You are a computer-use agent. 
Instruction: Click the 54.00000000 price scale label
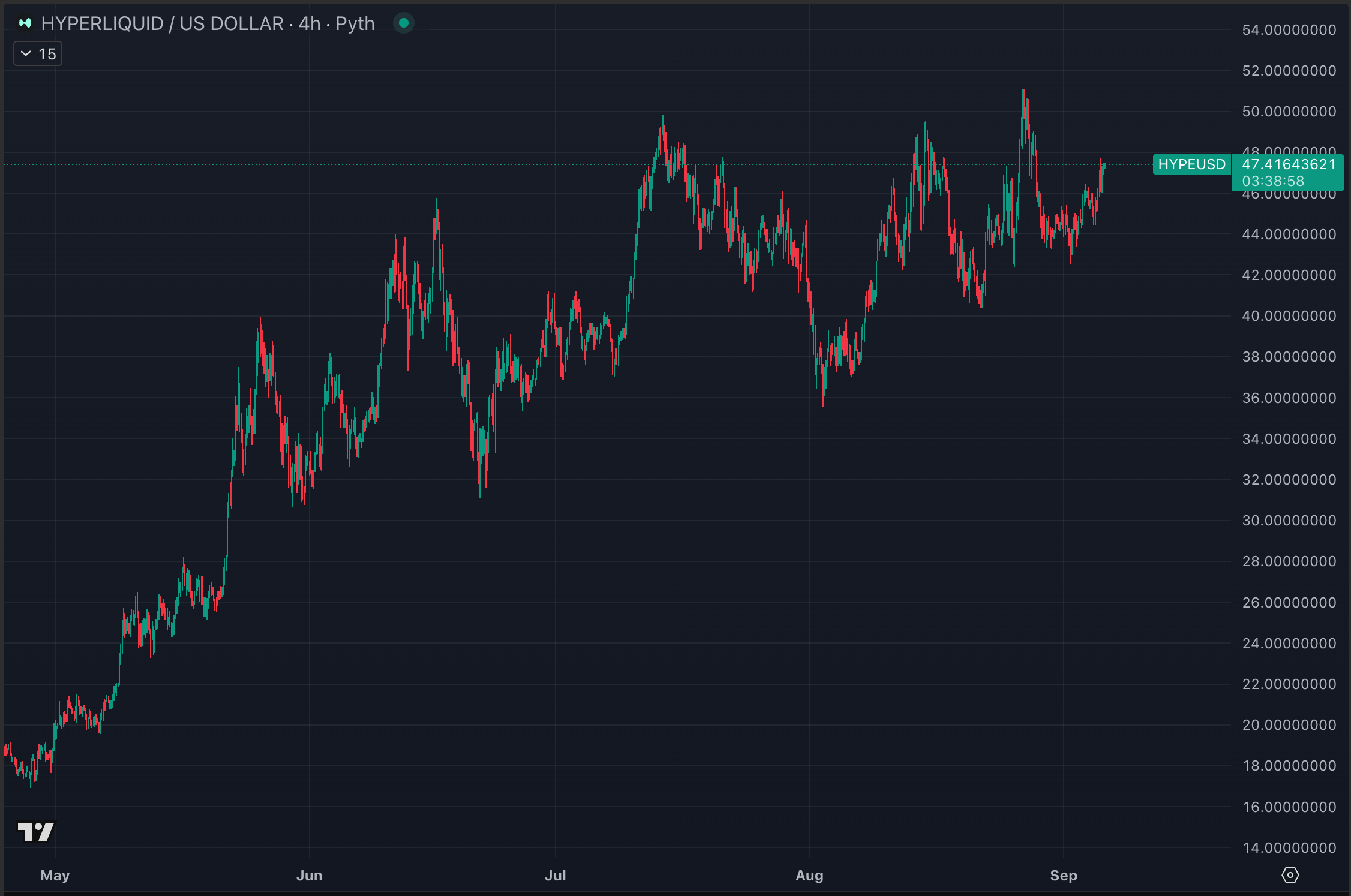tap(1289, 30)
